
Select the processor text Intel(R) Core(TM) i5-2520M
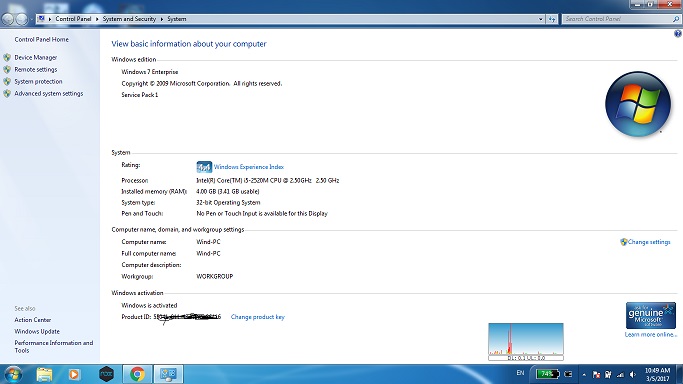(239, 180)
